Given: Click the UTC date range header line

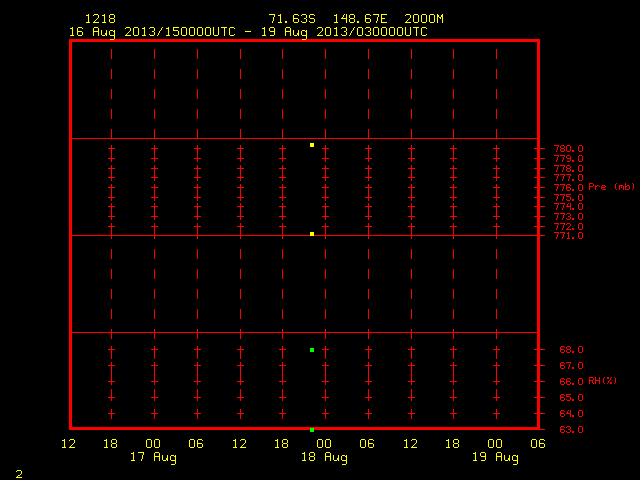Looking at the screenshot, I should [x=248, y=32].
